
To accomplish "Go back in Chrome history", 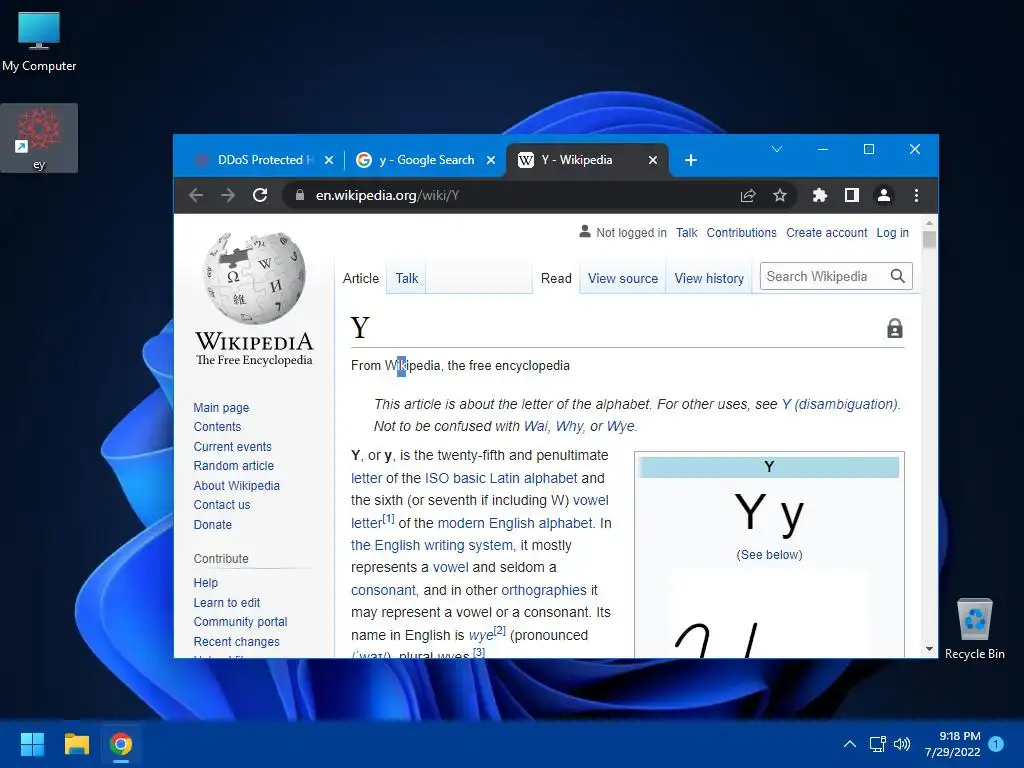I will pyautogui.click(x=196, y=195).
